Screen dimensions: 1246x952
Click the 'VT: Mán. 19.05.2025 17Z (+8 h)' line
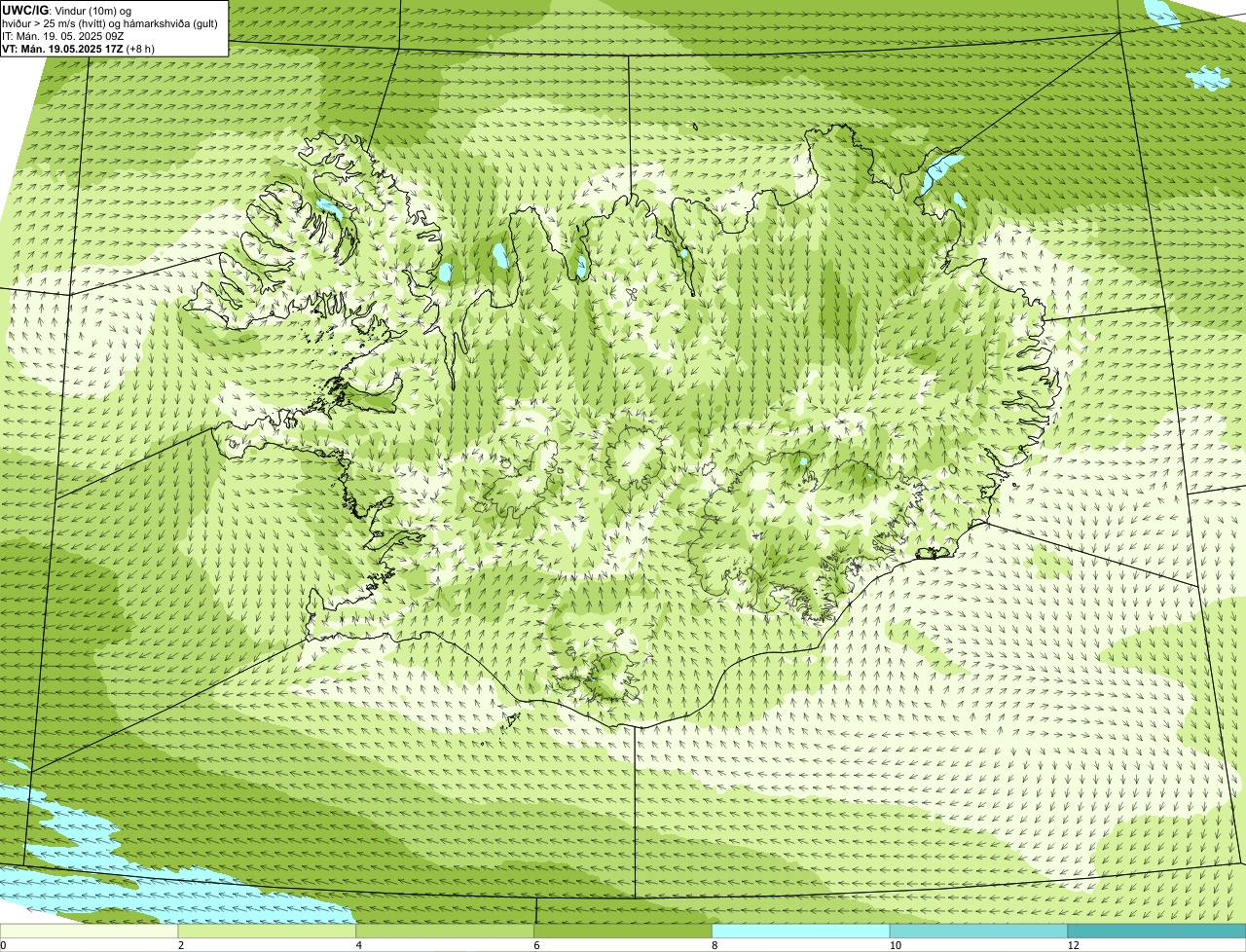[x=78, y=49]
